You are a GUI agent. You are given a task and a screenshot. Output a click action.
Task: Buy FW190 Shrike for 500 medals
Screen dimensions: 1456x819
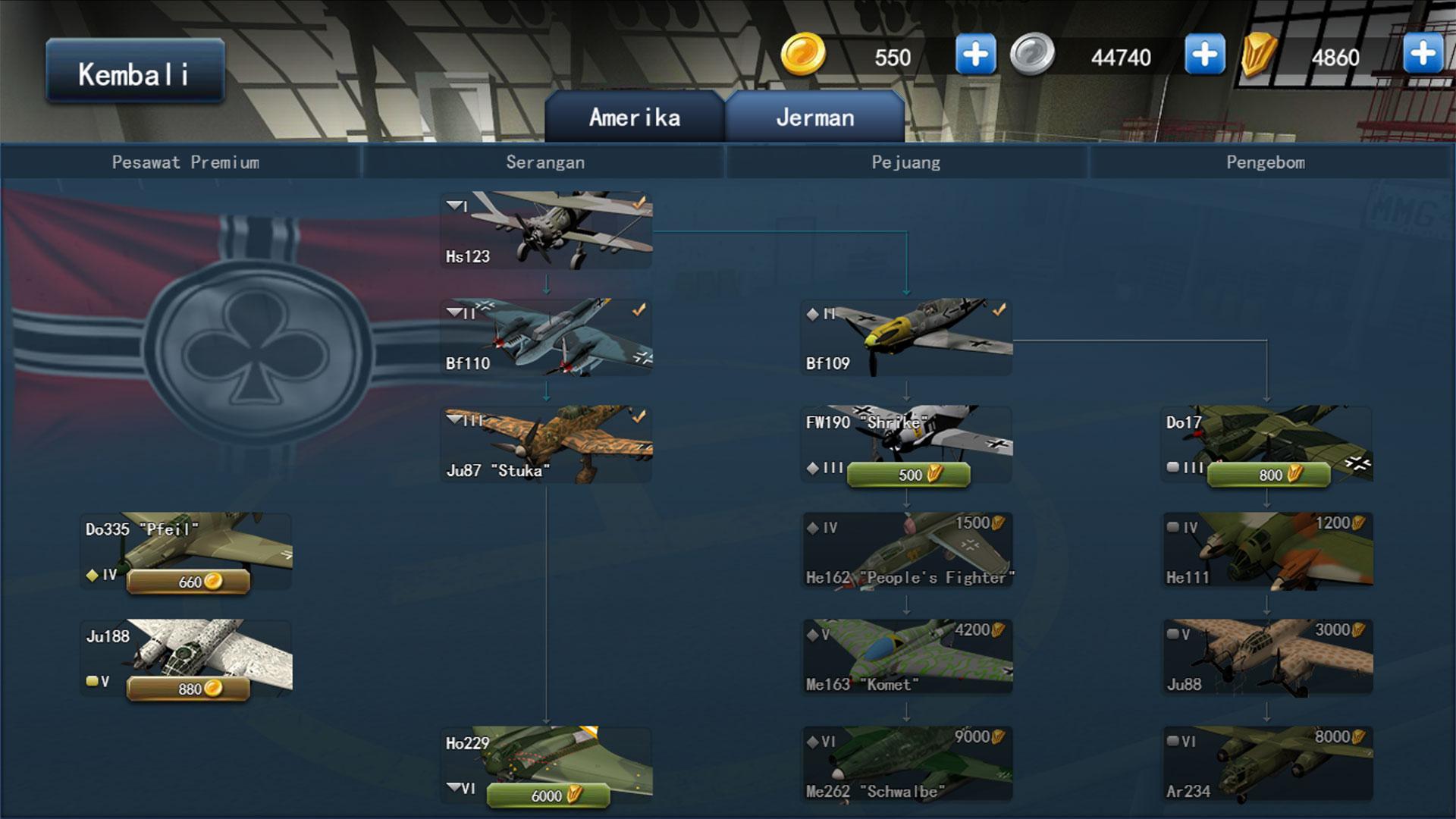point(908,475)
